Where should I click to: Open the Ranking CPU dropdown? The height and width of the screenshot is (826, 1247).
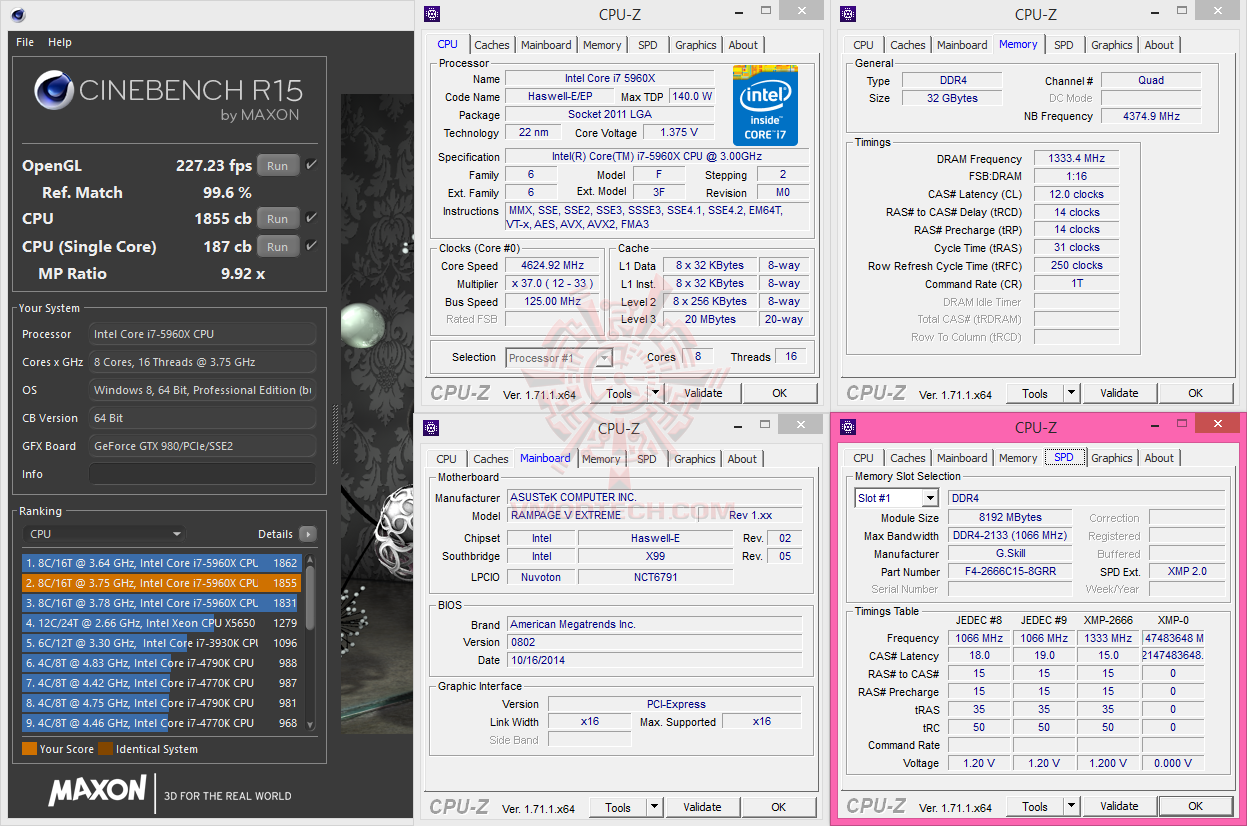pos(104,534)
